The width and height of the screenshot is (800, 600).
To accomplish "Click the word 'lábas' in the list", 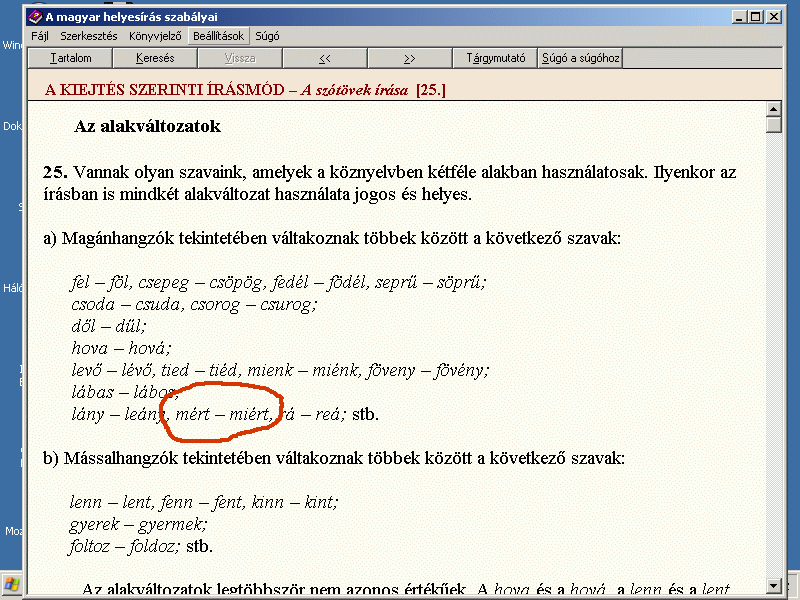I will tap(92, 392).
